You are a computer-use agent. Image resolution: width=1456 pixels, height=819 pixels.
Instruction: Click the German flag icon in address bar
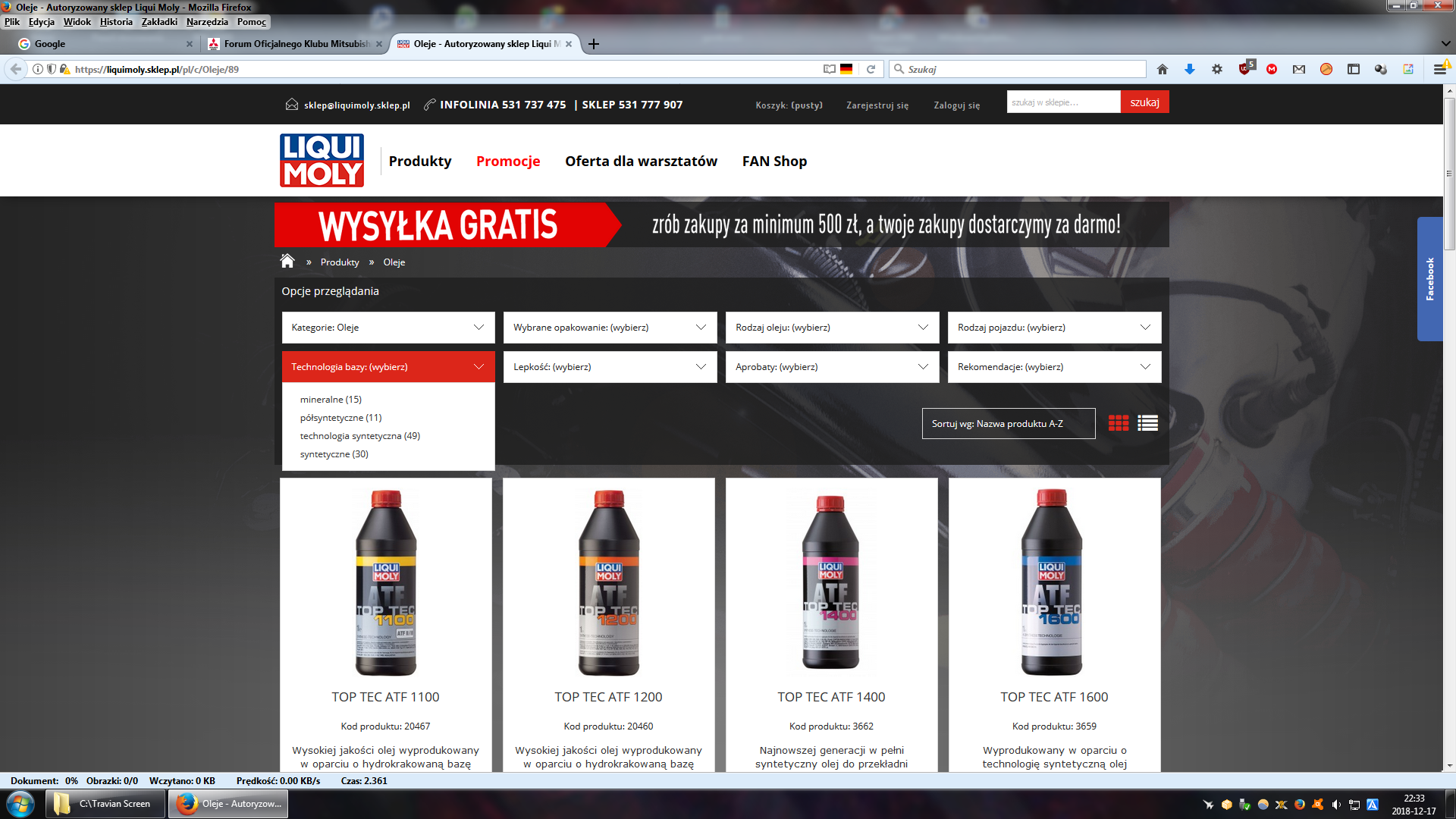point(846,69)
